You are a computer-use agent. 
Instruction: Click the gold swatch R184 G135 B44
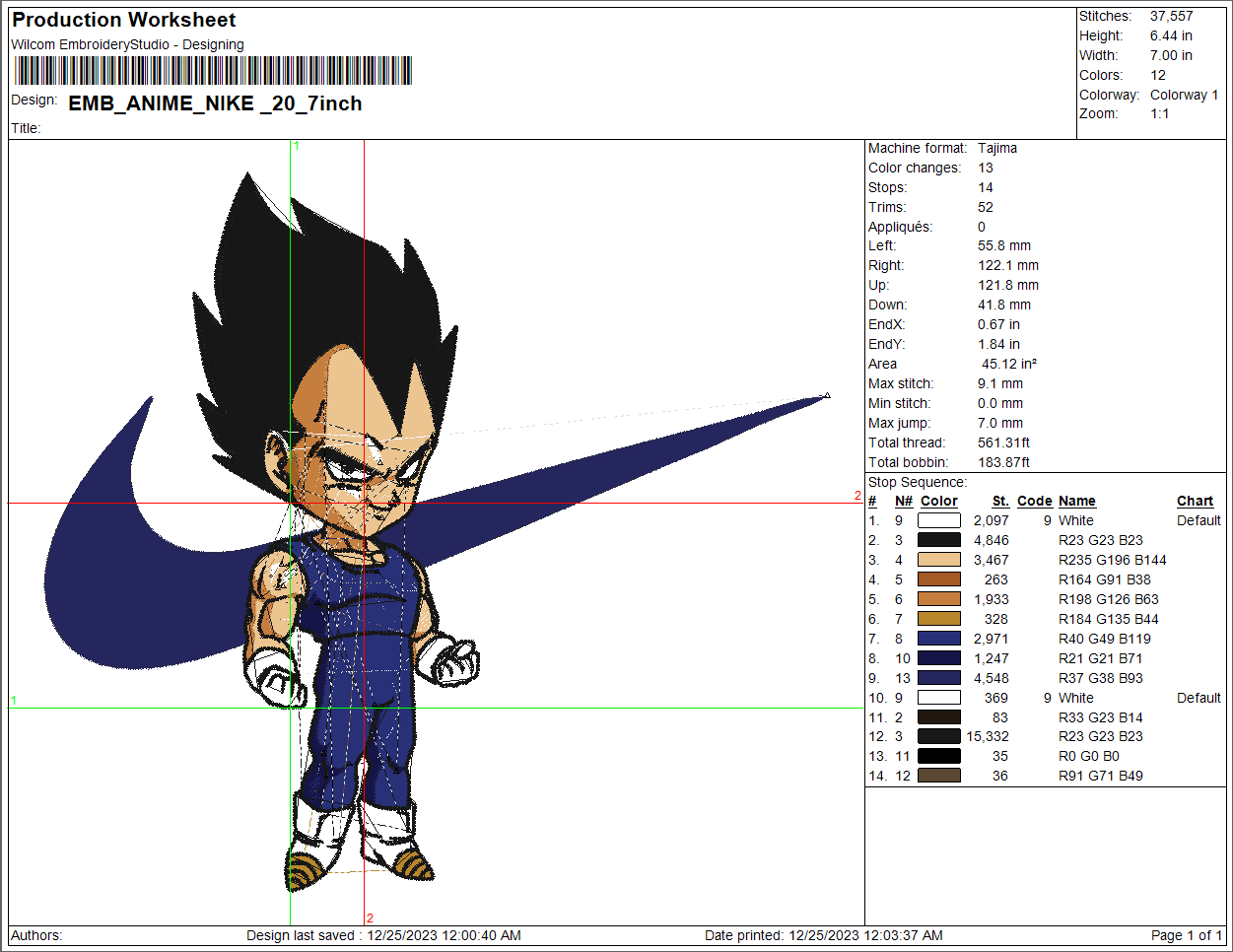[x=938, y=619]
